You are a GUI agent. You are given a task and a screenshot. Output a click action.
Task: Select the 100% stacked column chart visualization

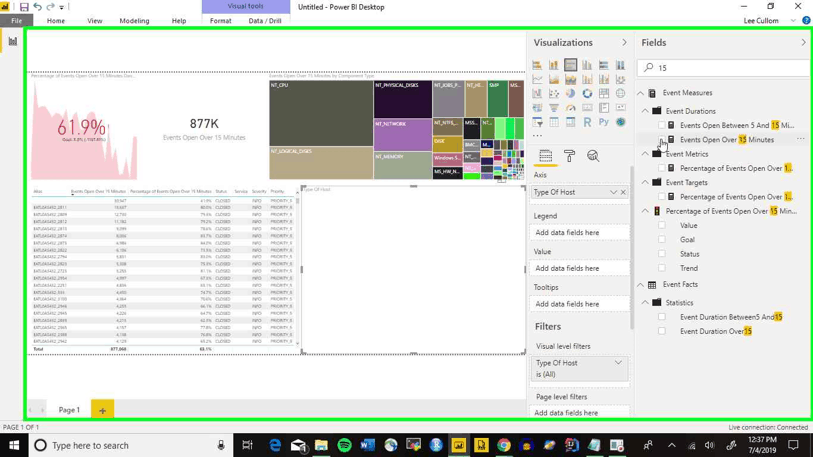pyautogui.click(x=620, y=65)
